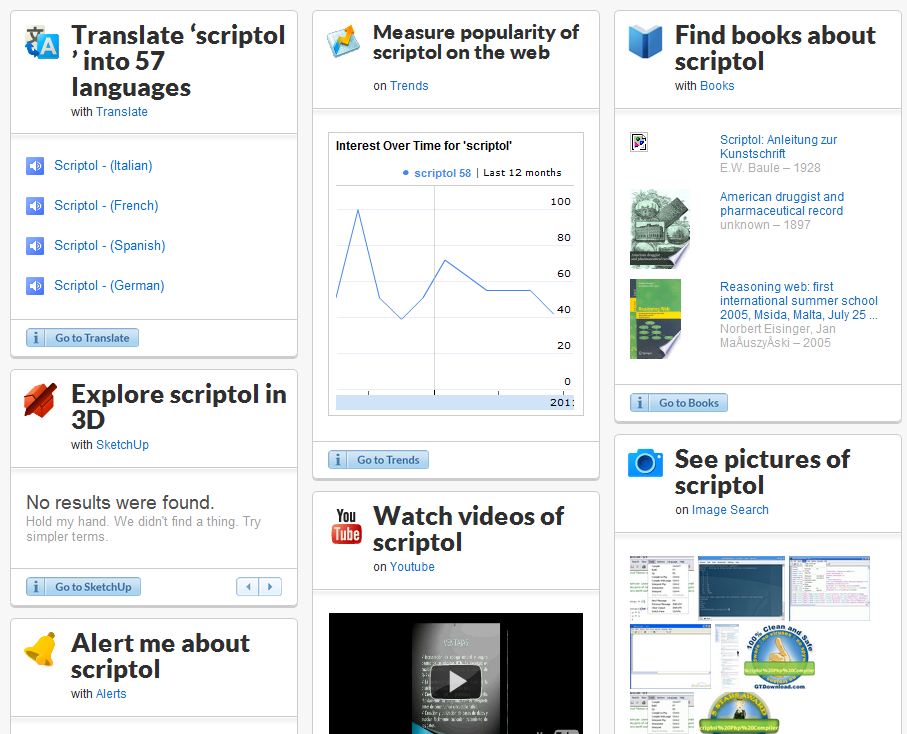Viewport: 907px width, 734px height.
Task: Click the speaker icon beside Scriptol (Spanish)
Action: pos(35,246)
